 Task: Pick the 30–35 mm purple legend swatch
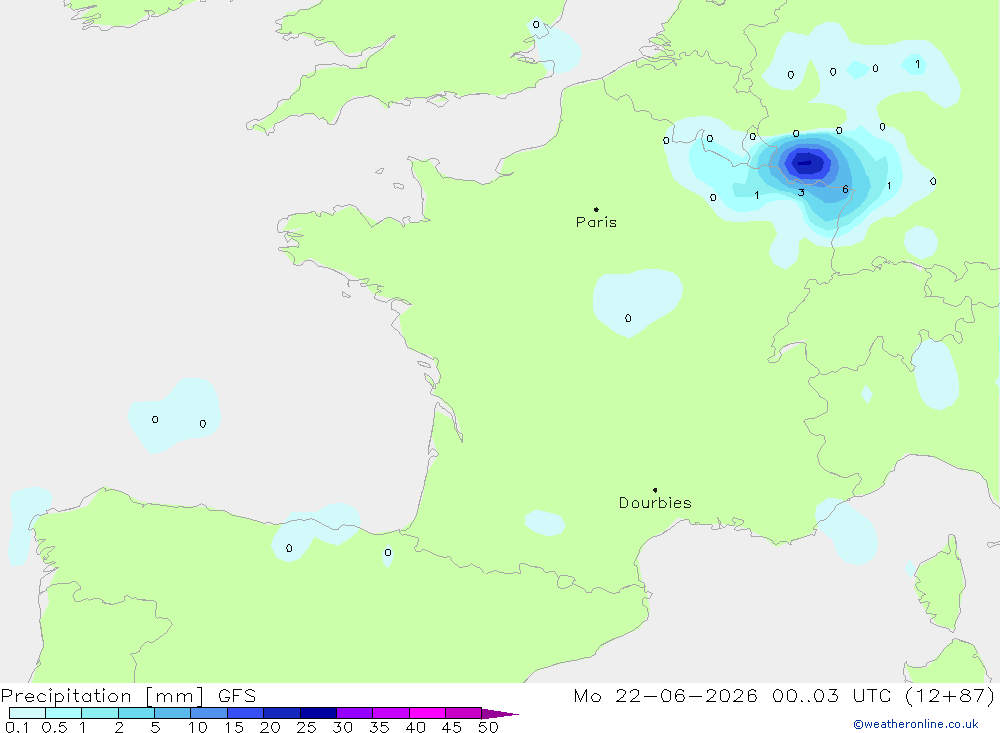pos(355,713)
